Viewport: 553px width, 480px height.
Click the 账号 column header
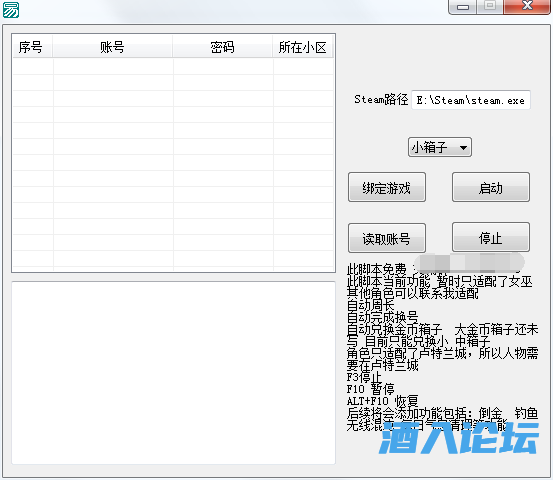113,47
